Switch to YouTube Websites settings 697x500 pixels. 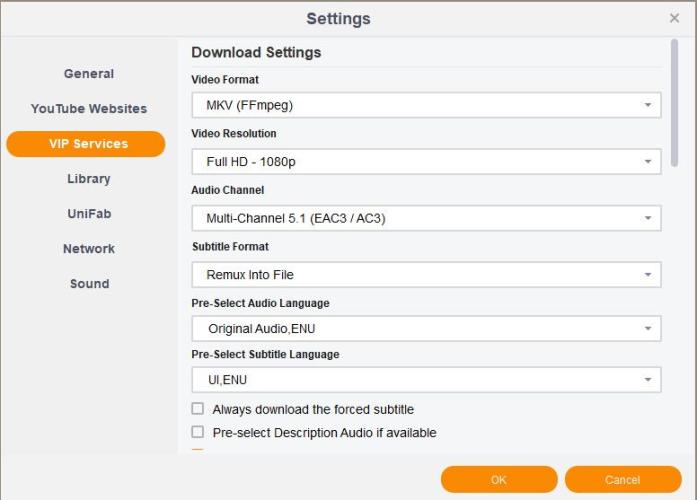tap(89, 109)
